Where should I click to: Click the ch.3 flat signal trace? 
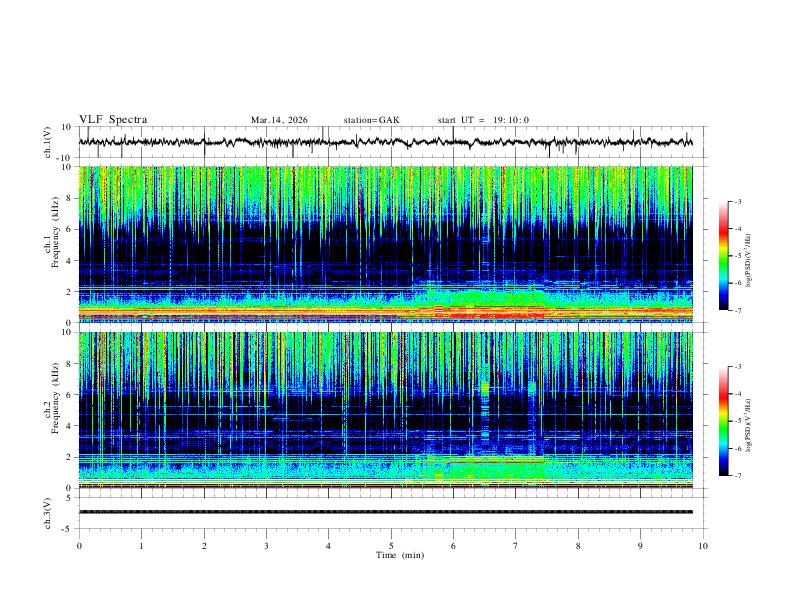385,512
